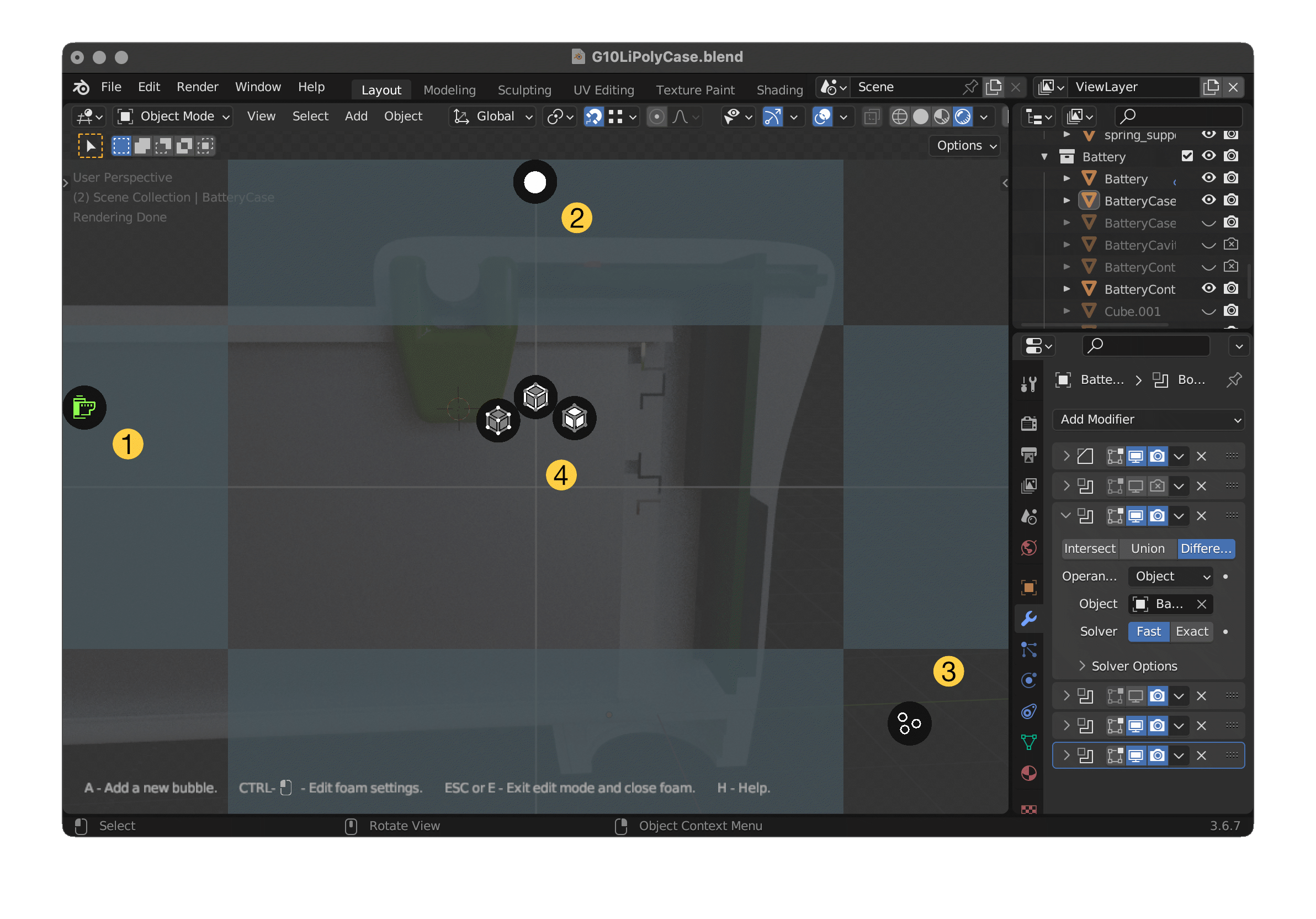Select the Exact solver button
1316x919 pixels.
click(1192, 632)
